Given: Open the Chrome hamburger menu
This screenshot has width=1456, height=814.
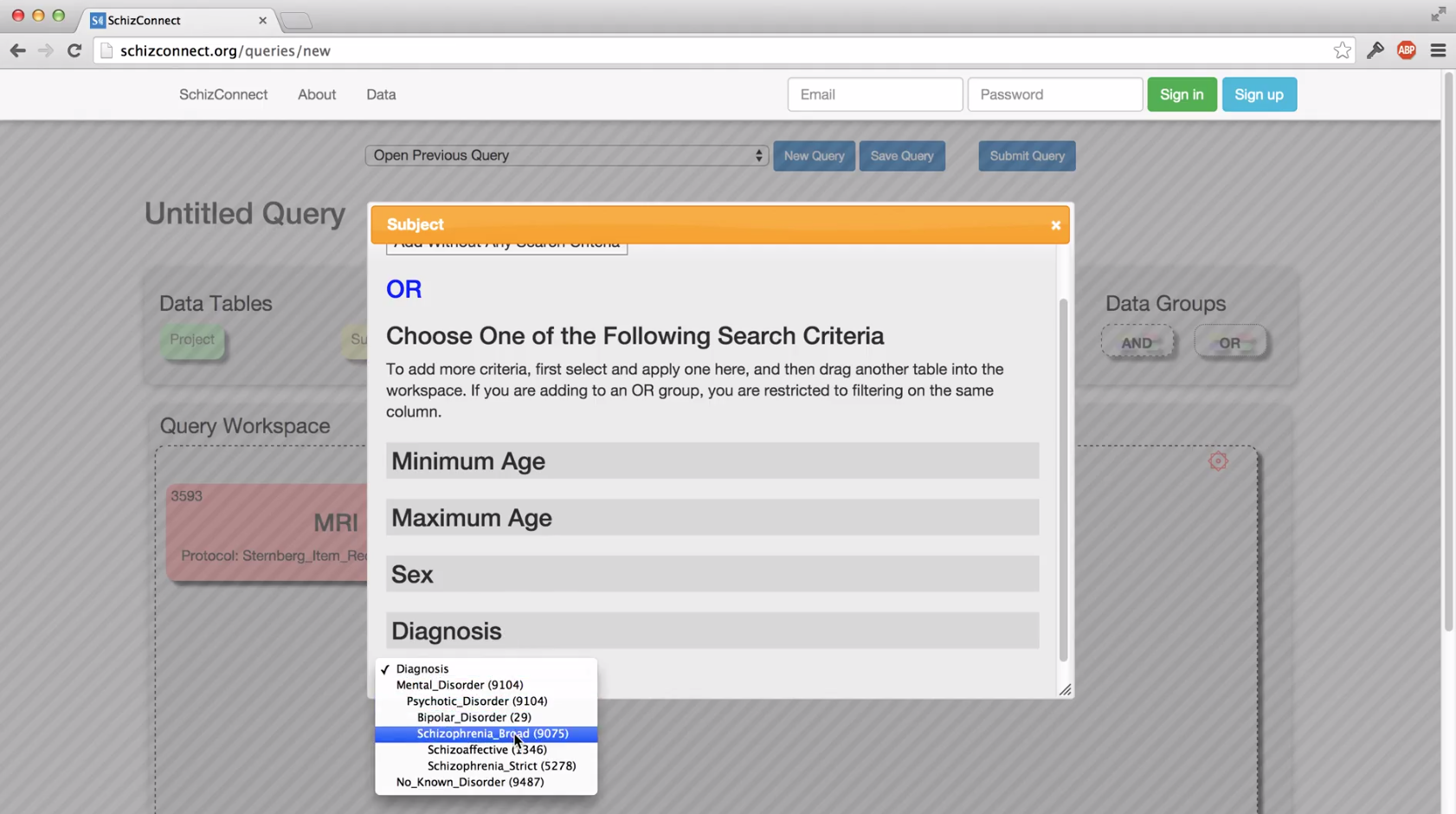Looking at the screenshot, I should point(1438,51).
